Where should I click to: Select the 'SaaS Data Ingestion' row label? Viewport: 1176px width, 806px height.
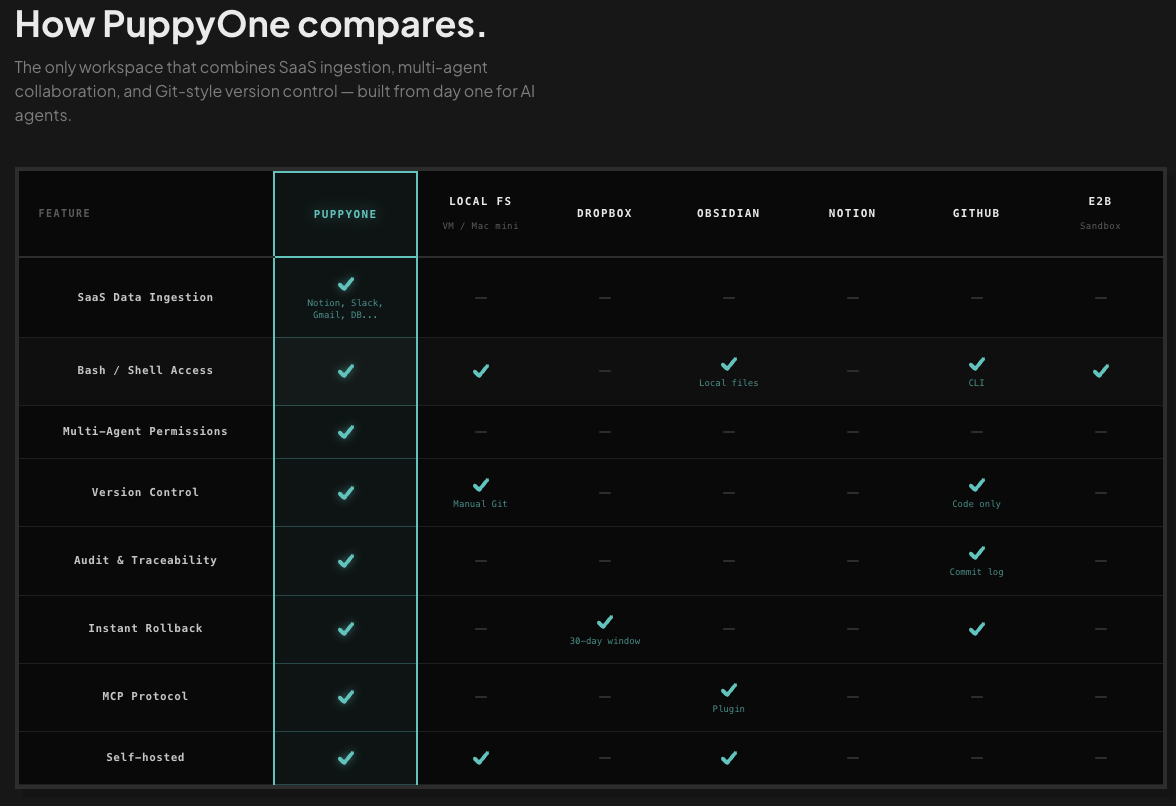tap(146, 298)
